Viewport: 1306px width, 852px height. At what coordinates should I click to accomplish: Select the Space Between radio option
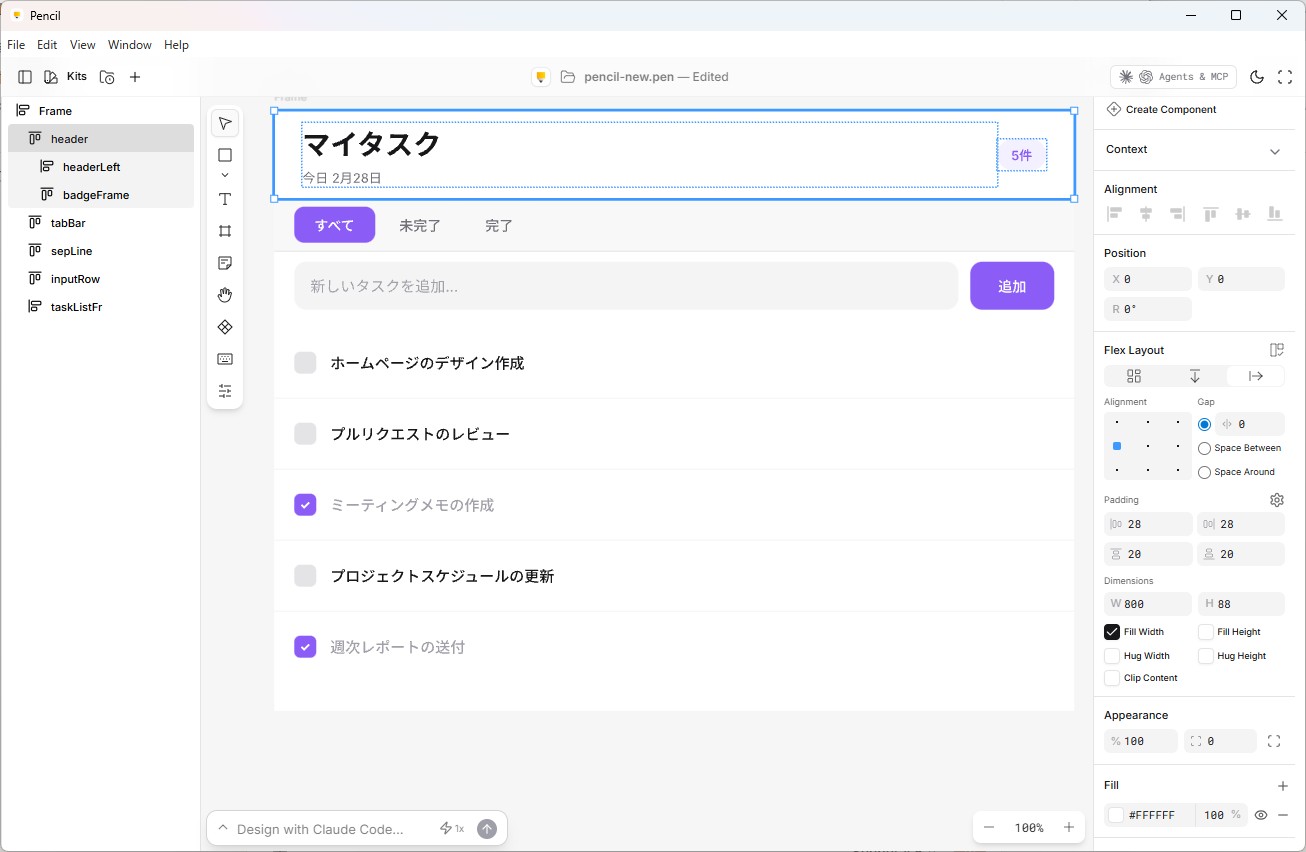(x=1204, y=449)
